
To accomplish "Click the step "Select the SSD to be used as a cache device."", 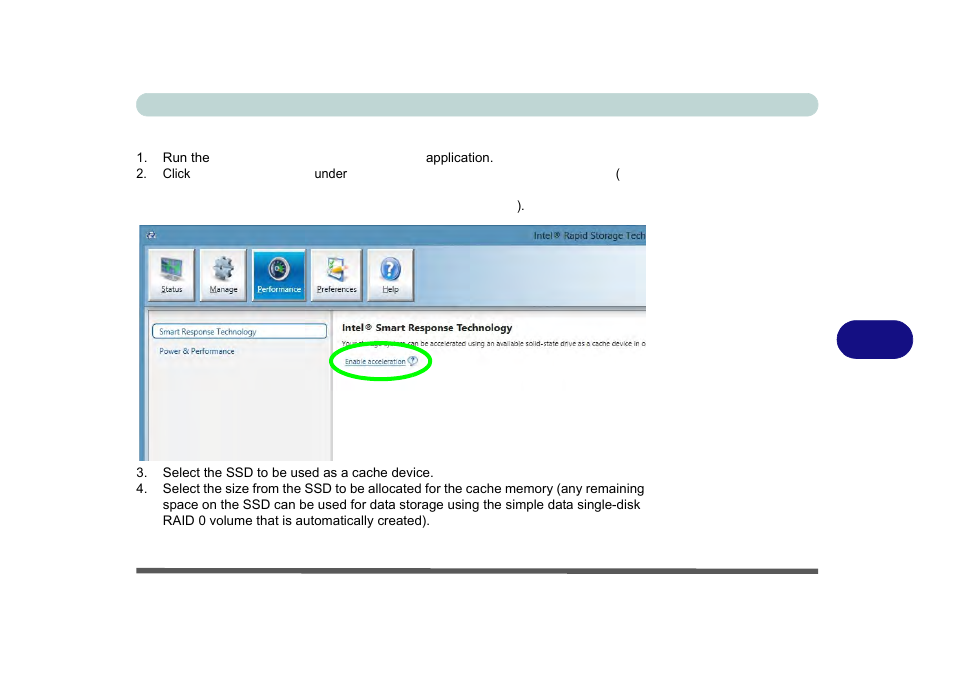I will pyautogui.click(x=298, y=473).
